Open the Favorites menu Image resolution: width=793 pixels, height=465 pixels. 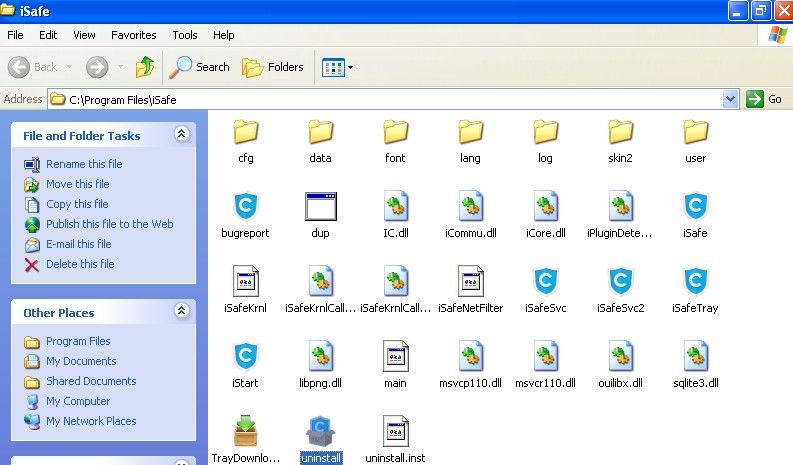[134, 35]
